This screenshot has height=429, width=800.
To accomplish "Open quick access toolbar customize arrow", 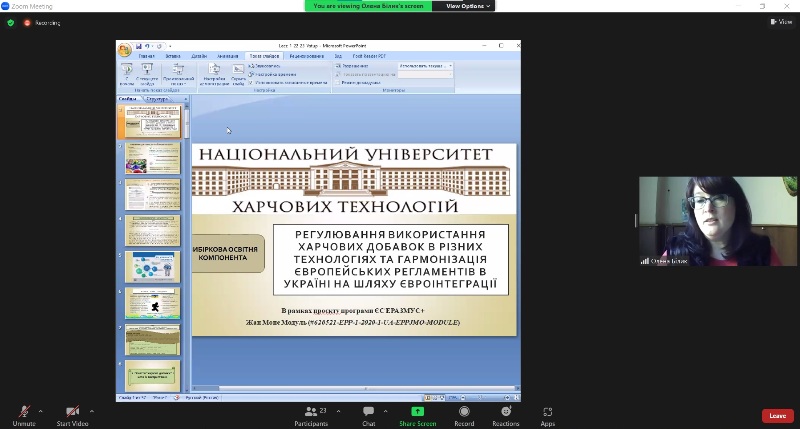I will 170,46.
